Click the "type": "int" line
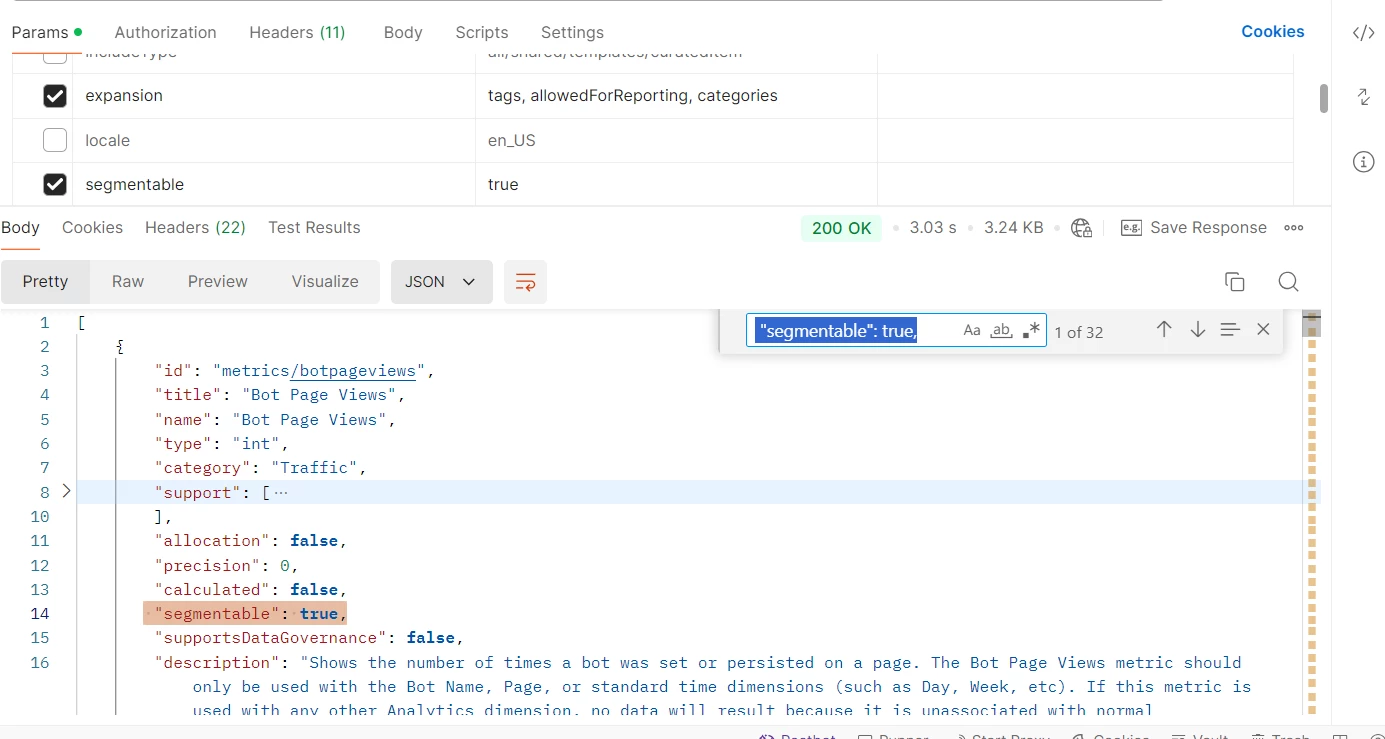The height and width of the screenshot is (739, 1385). 221,444
